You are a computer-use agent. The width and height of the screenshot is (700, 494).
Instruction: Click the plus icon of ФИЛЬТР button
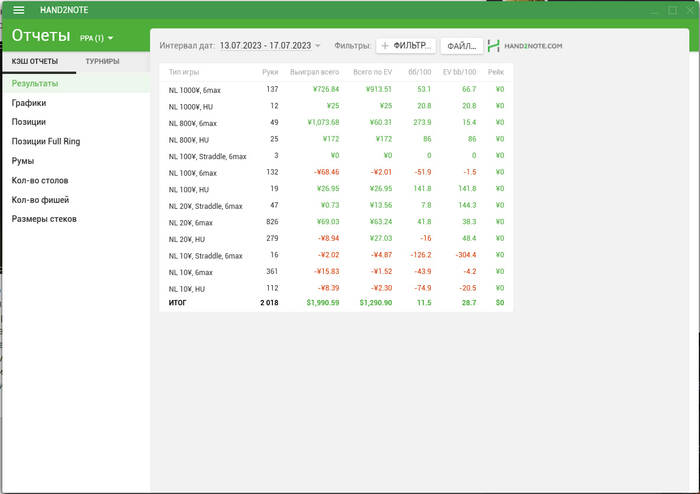coord(385,46)
